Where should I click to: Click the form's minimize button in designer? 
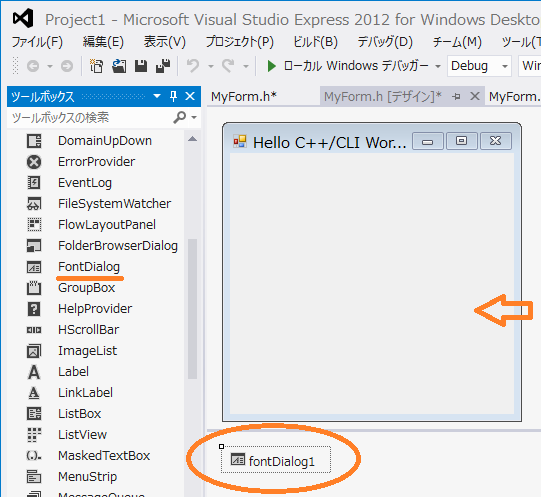tap(428, 141)
